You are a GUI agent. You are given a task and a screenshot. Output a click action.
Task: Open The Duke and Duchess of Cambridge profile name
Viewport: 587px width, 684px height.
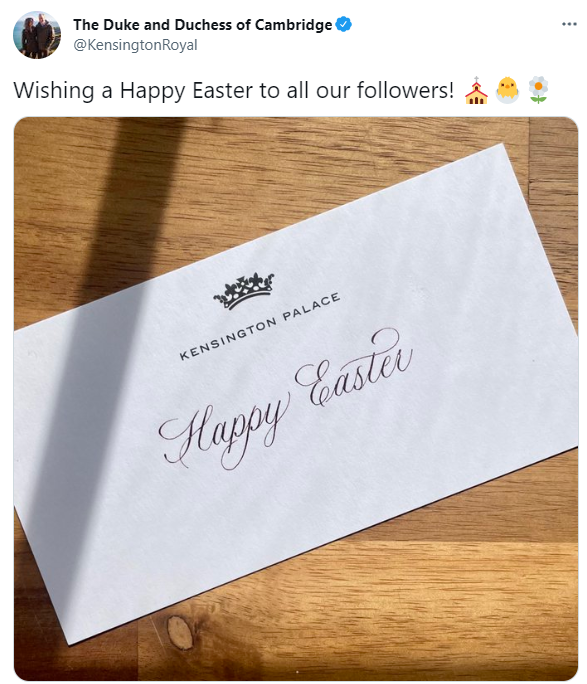coord(202,25)
